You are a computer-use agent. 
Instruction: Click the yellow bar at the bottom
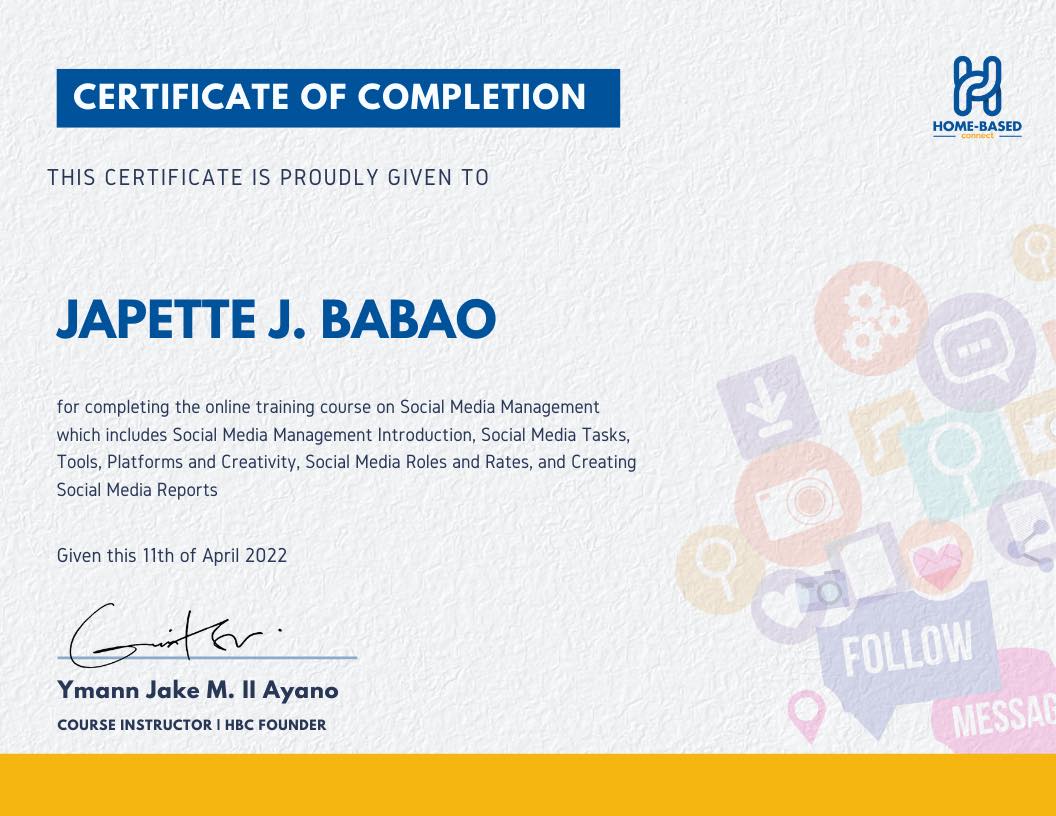528,788
